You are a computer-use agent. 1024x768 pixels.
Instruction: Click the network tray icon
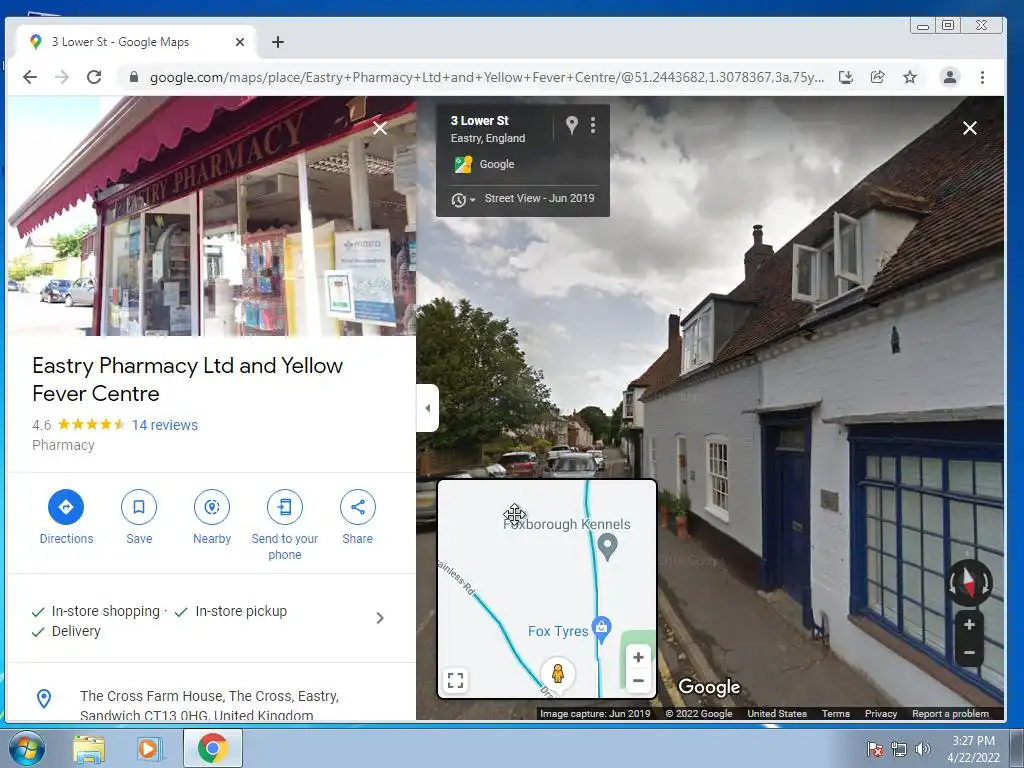click(899, 749)
